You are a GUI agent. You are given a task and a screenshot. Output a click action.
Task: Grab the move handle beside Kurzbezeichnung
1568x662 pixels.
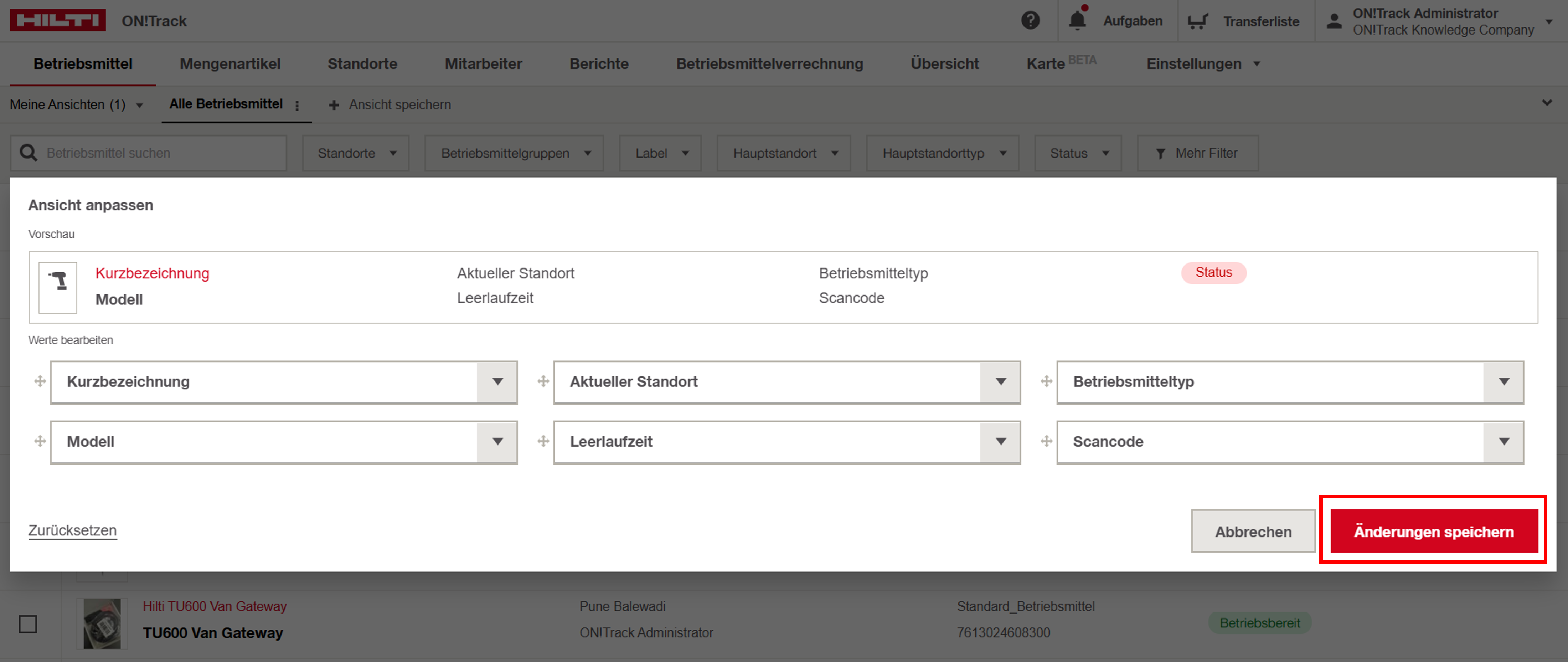coord(40,381)
